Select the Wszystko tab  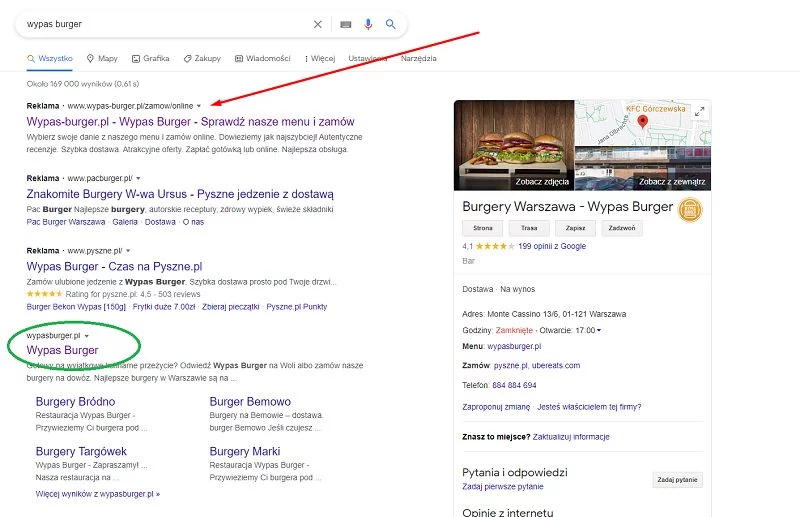click(50, 59)
